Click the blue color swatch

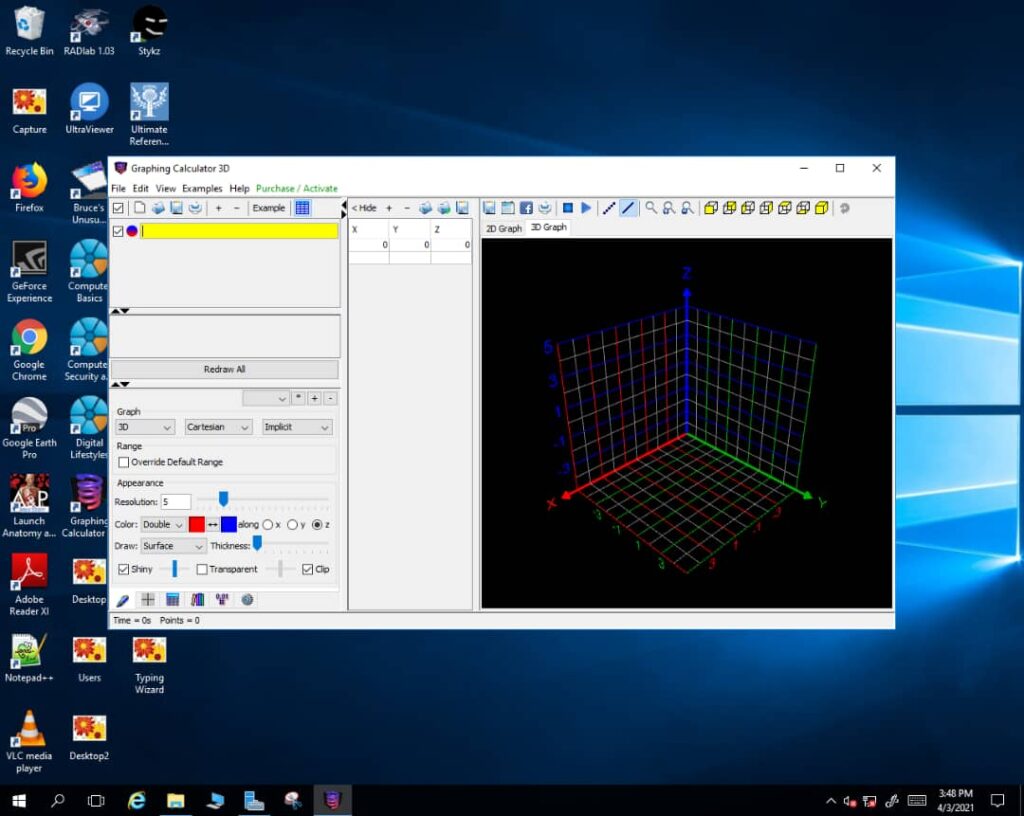229,524
